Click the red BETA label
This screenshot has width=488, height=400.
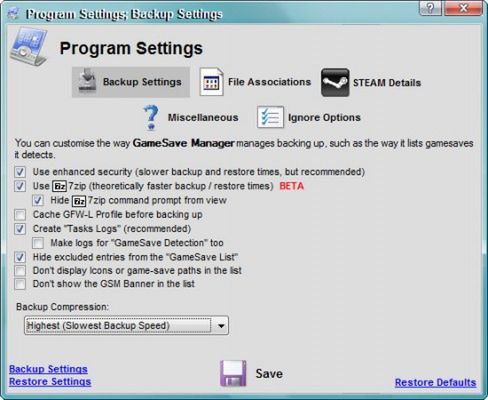(292, 186)
